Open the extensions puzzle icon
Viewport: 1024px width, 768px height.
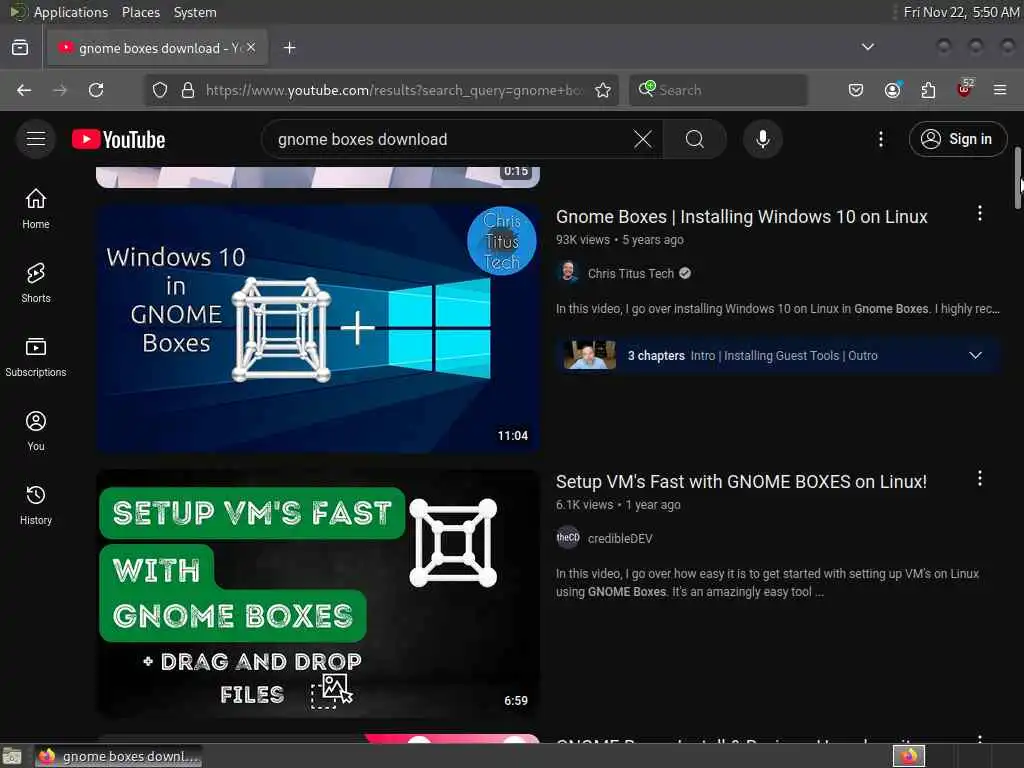pos(928,90)
